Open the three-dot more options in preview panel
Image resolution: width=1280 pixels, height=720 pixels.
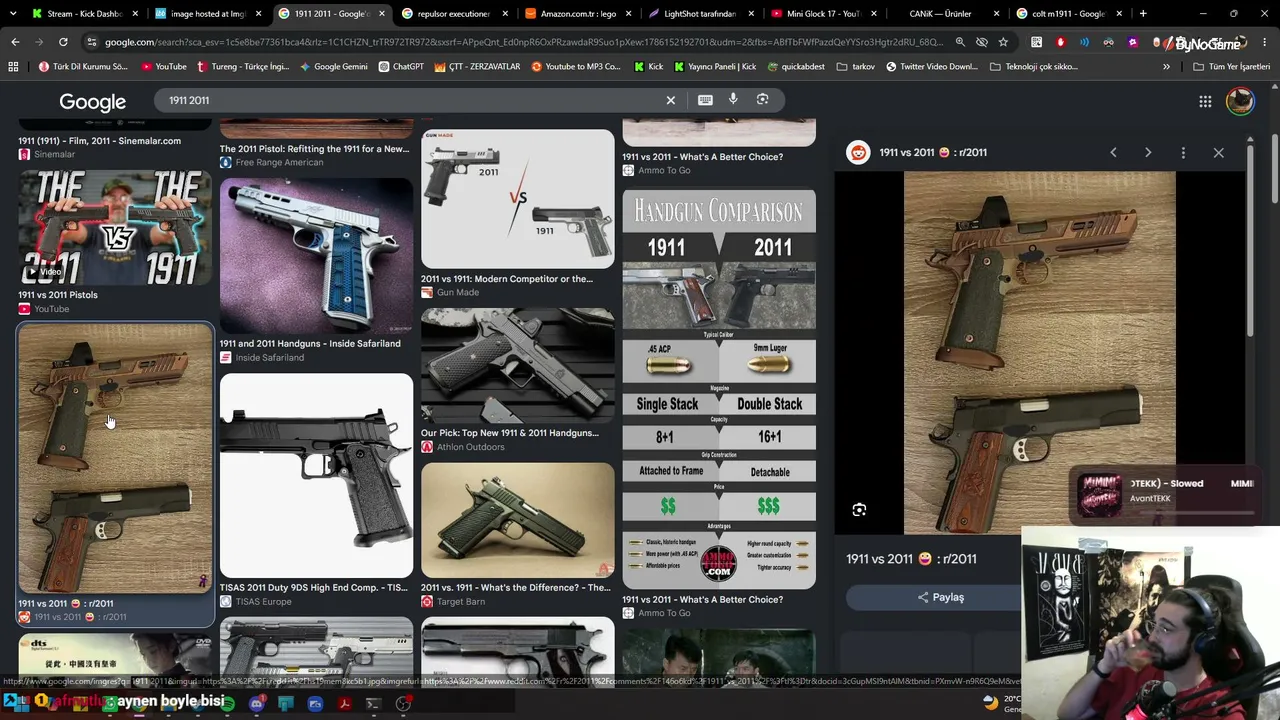point(1183,152)
